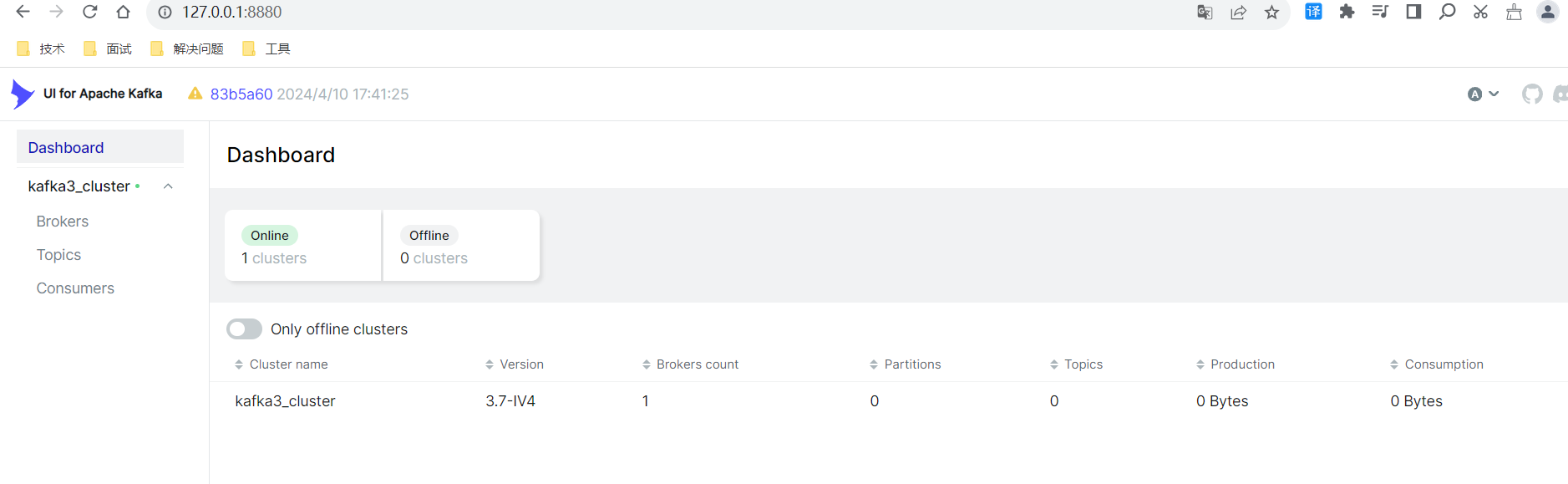Open the 83b5a60 commit link
Viewport: 1568px width, 484px height.
241,94
